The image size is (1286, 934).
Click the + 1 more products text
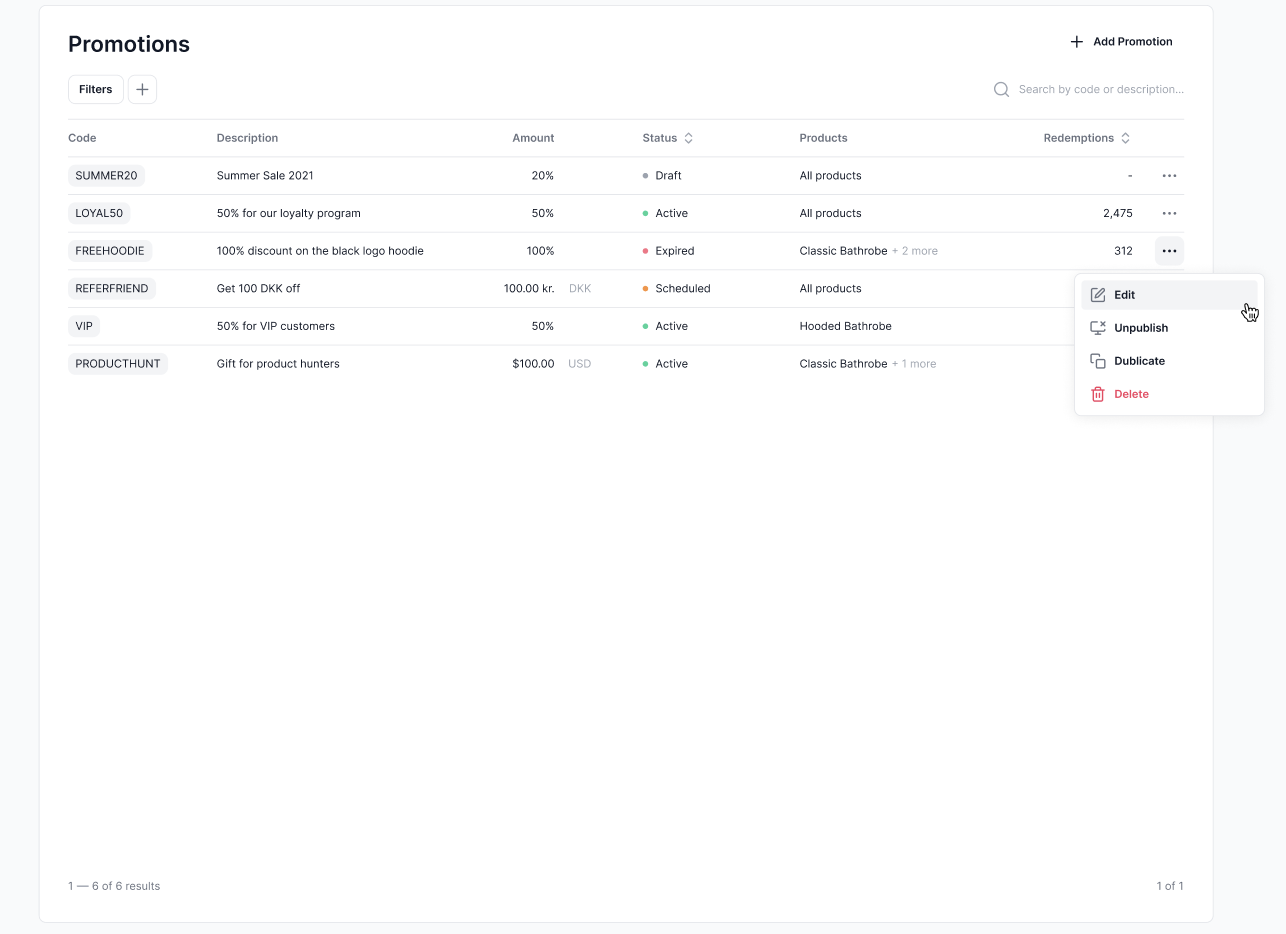(x=914, y=364)
